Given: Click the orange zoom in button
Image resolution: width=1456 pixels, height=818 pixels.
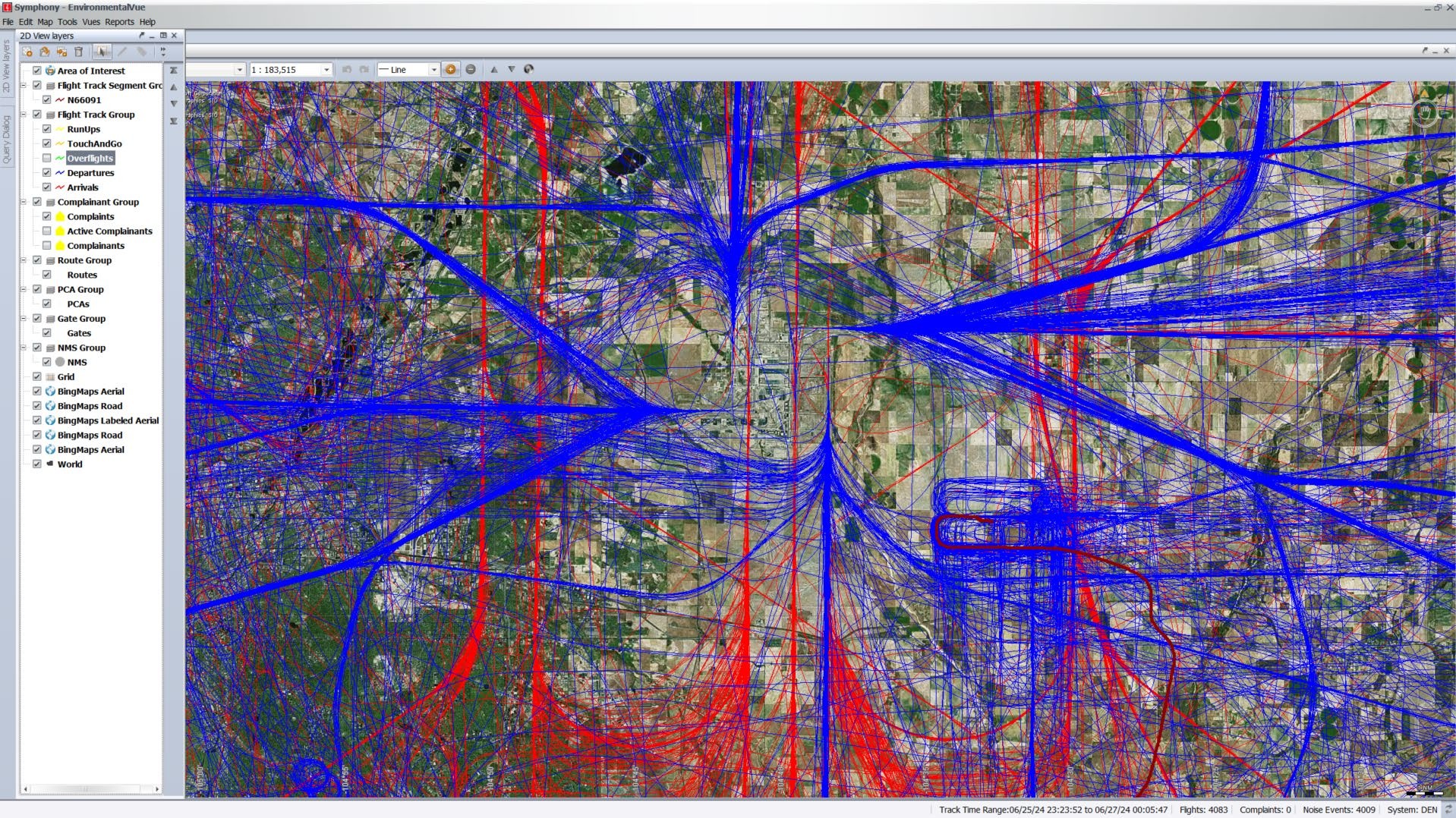Looking at the screenshot, I should point(450,69).
